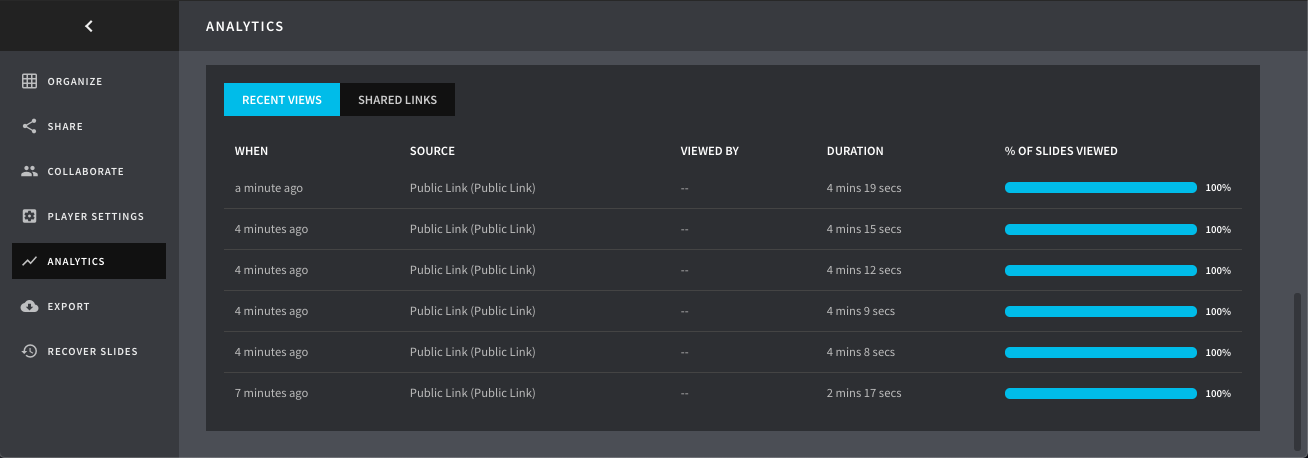1308x458 pixels.
Task: Click the DURATION column header
Action: click(855, 151)
